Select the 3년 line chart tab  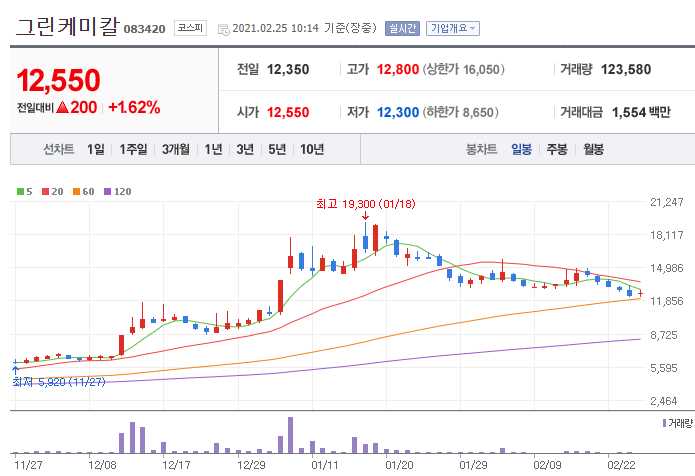click(245, 149)
